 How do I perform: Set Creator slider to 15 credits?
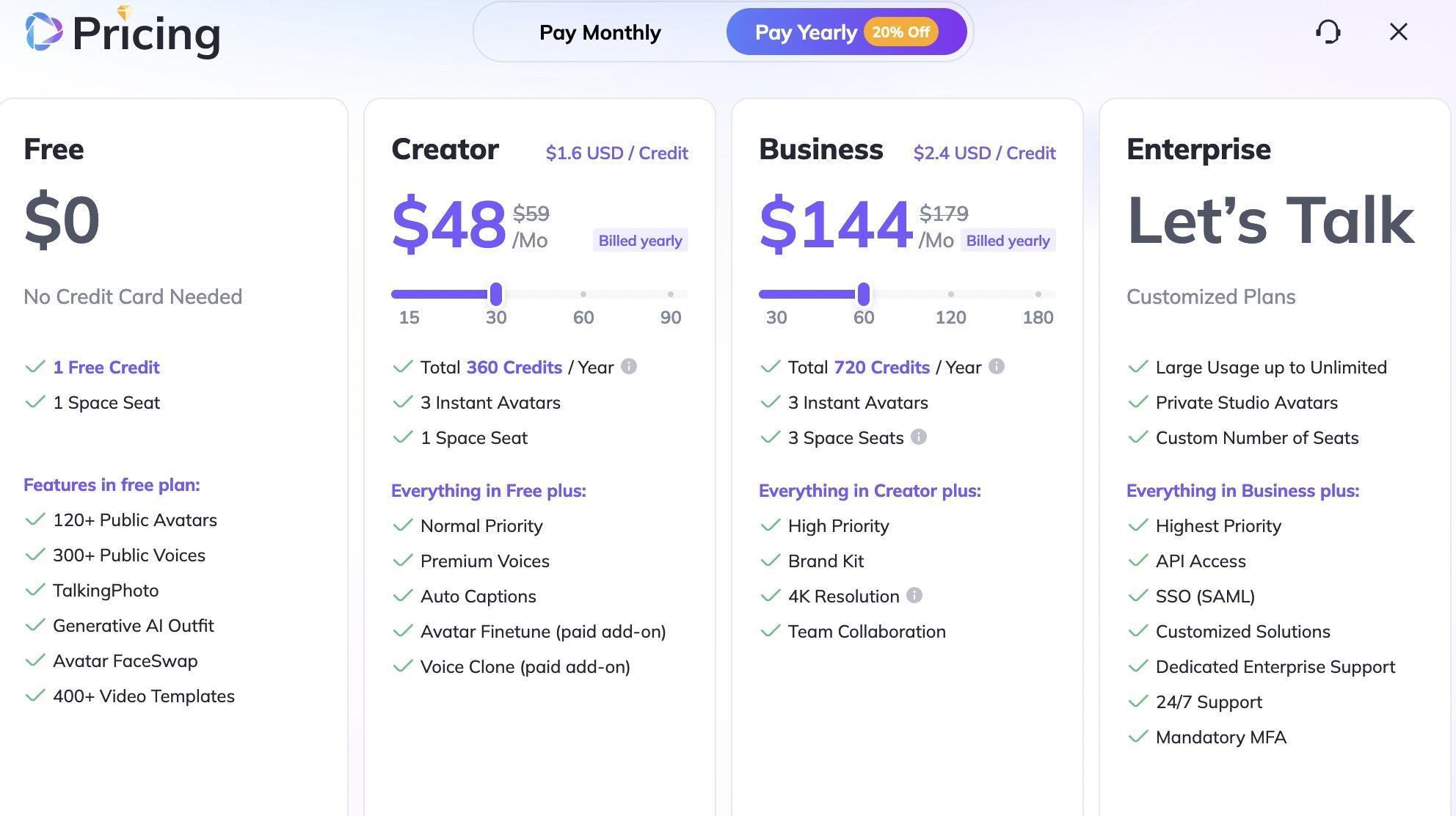(397, 294)
